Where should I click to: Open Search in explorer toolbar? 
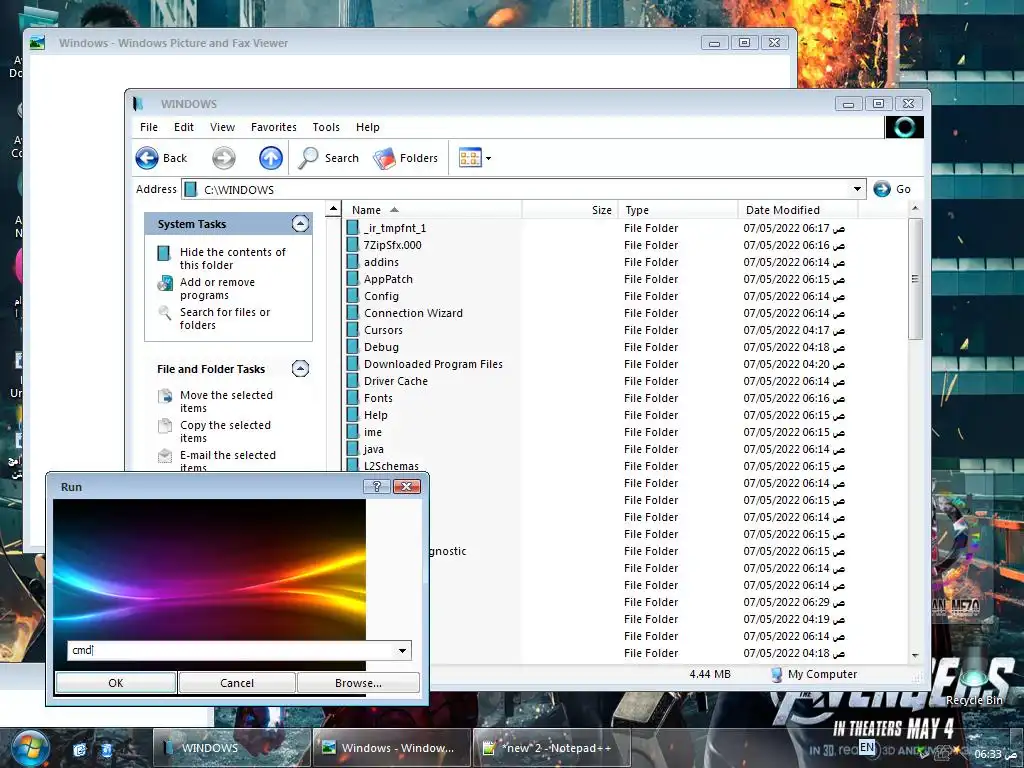click(x=328, y=158)
